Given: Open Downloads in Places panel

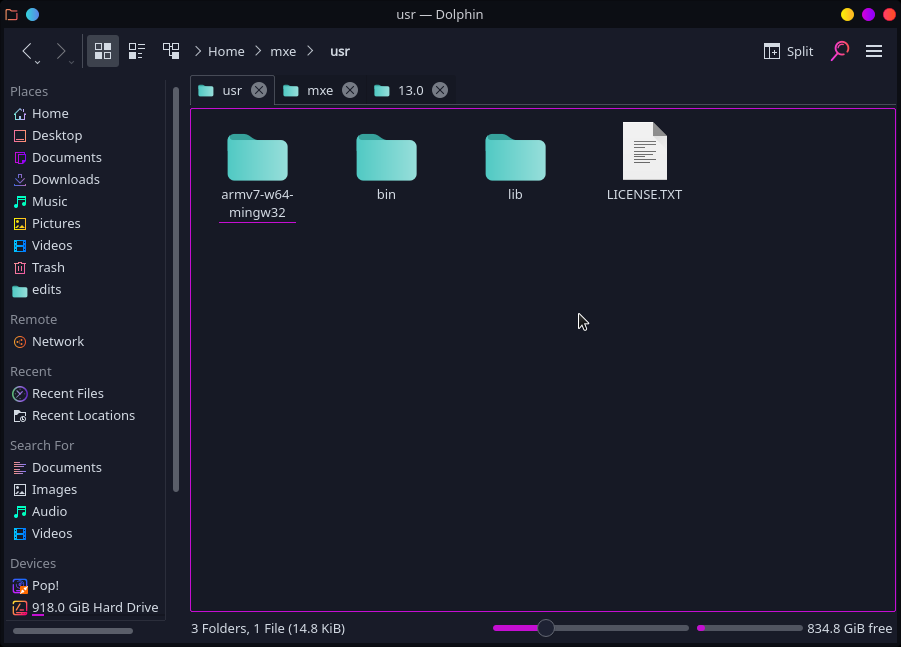Looking at the screenshot, I should (85, 179).
